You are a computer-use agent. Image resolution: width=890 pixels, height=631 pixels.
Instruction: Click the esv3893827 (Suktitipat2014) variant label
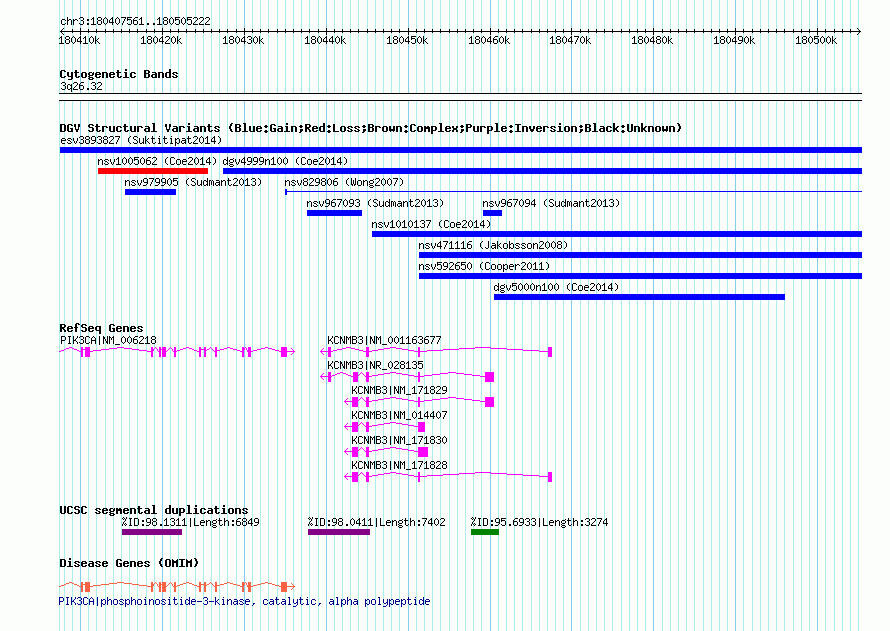point(141,140)
